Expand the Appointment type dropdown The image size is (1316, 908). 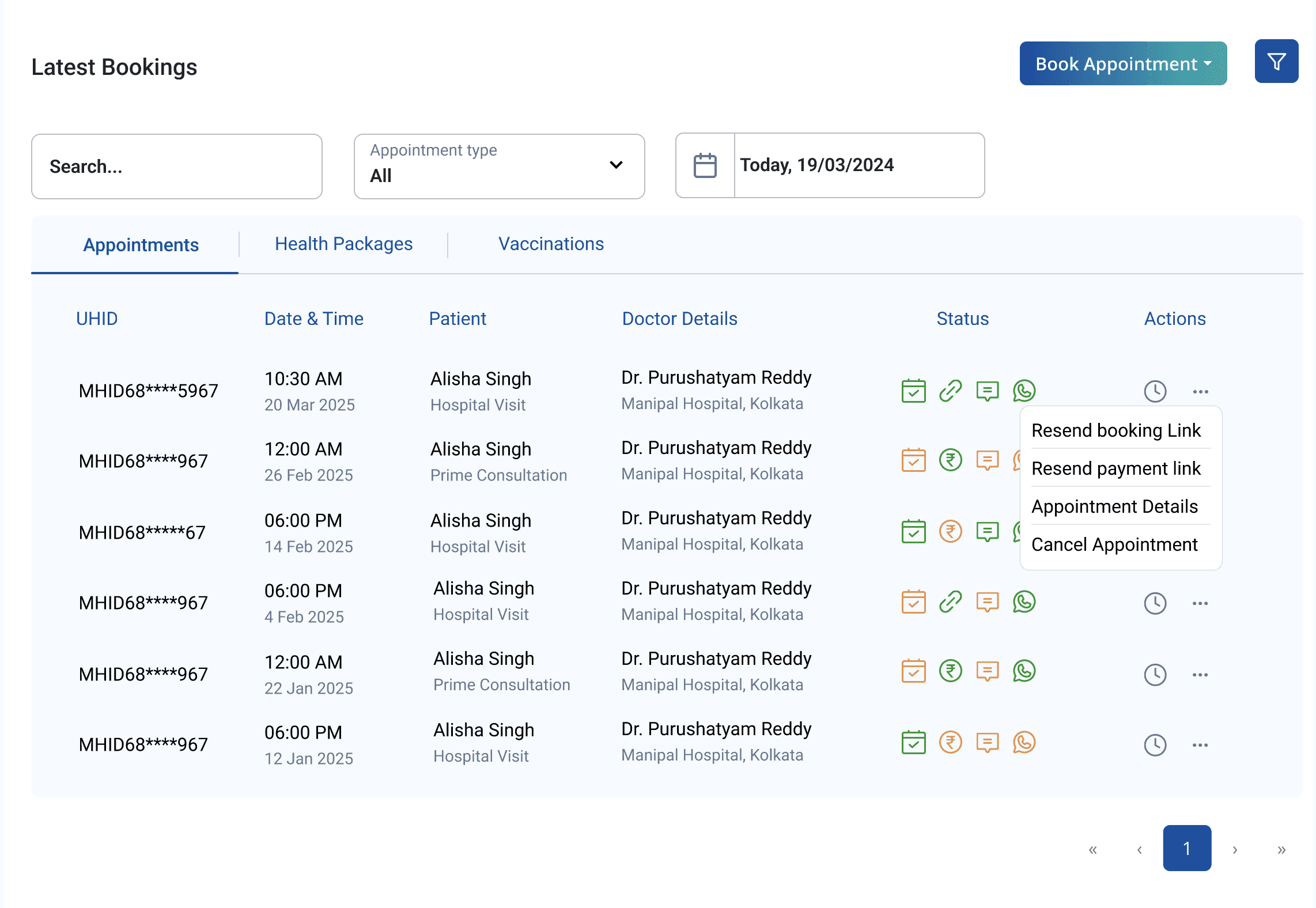click(x=499, y=166)
